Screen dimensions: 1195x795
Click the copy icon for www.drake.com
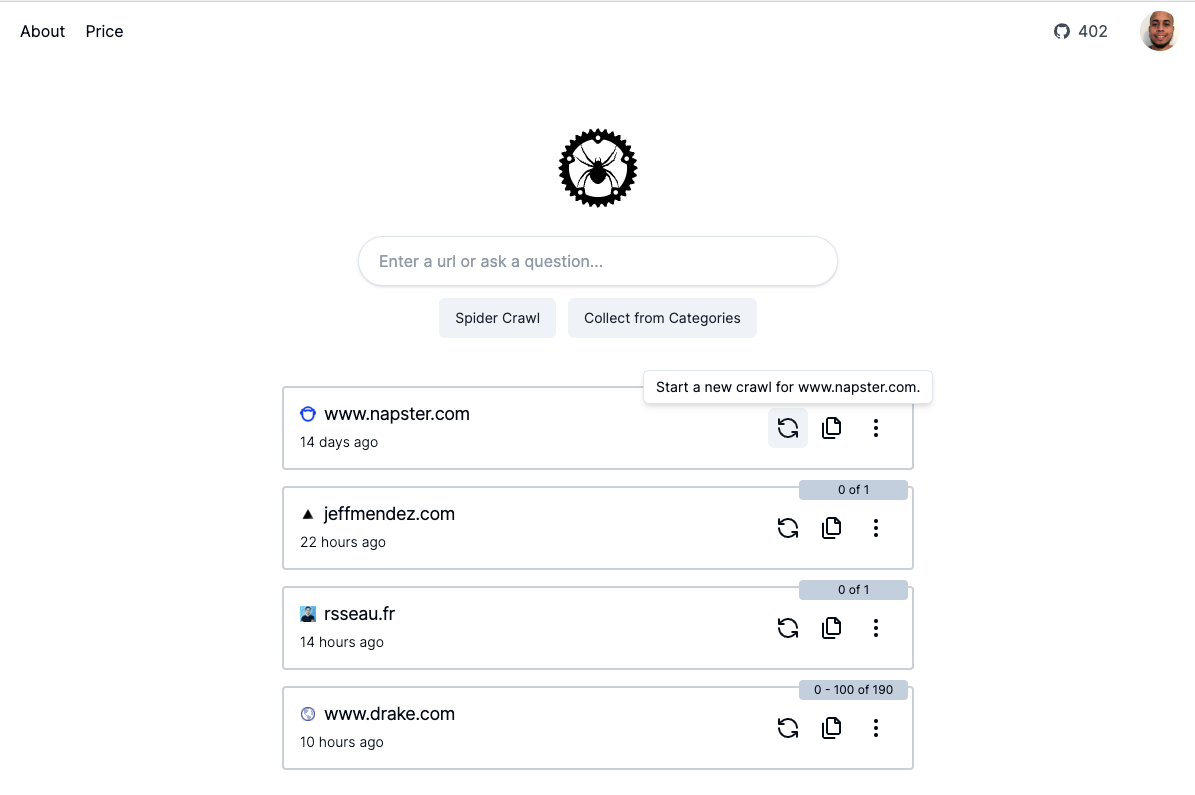click(831, 728)
